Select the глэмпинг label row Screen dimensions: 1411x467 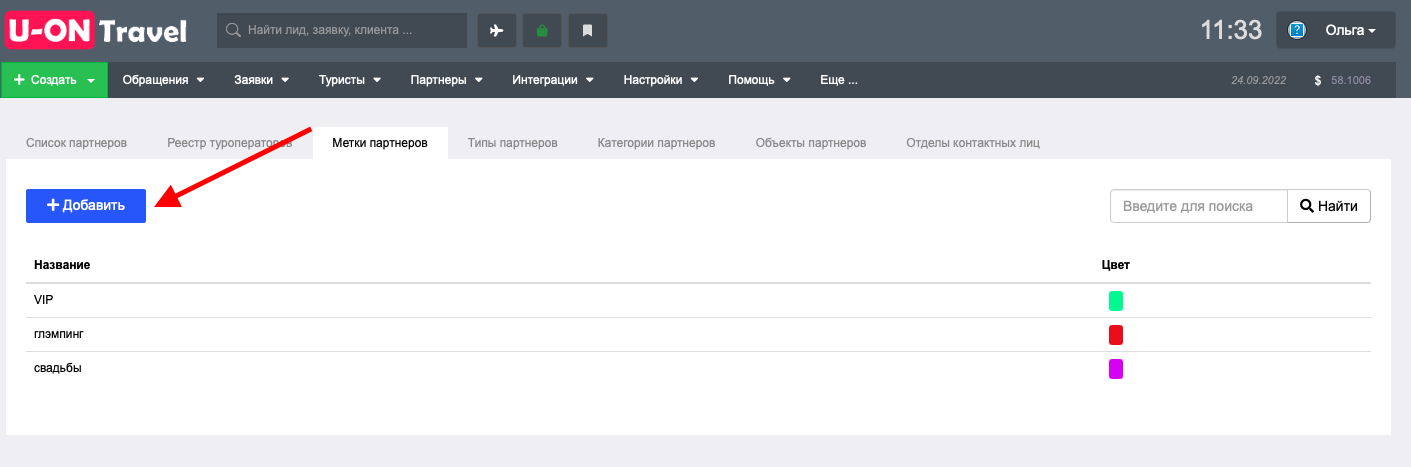click(x=698, y=334)
